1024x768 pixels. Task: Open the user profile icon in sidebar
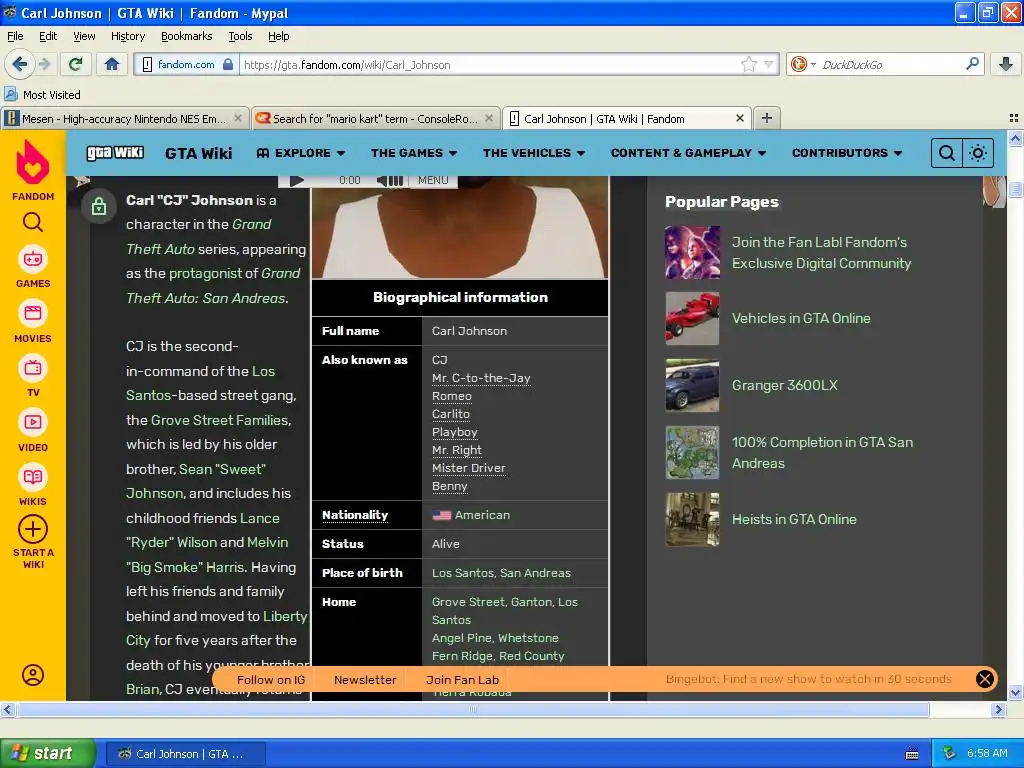33,675
